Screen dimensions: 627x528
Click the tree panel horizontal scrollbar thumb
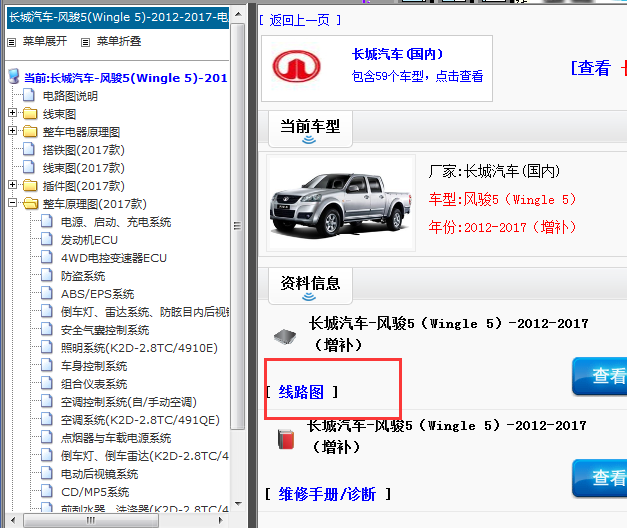point(91,520)
